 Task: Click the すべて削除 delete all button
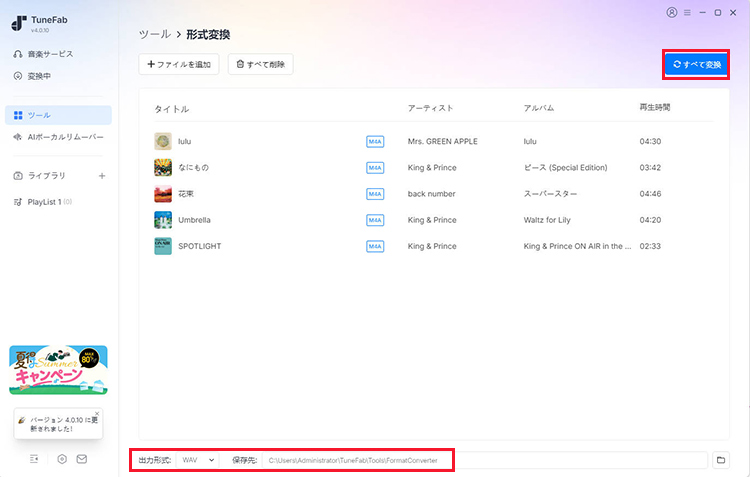point(261,64)
